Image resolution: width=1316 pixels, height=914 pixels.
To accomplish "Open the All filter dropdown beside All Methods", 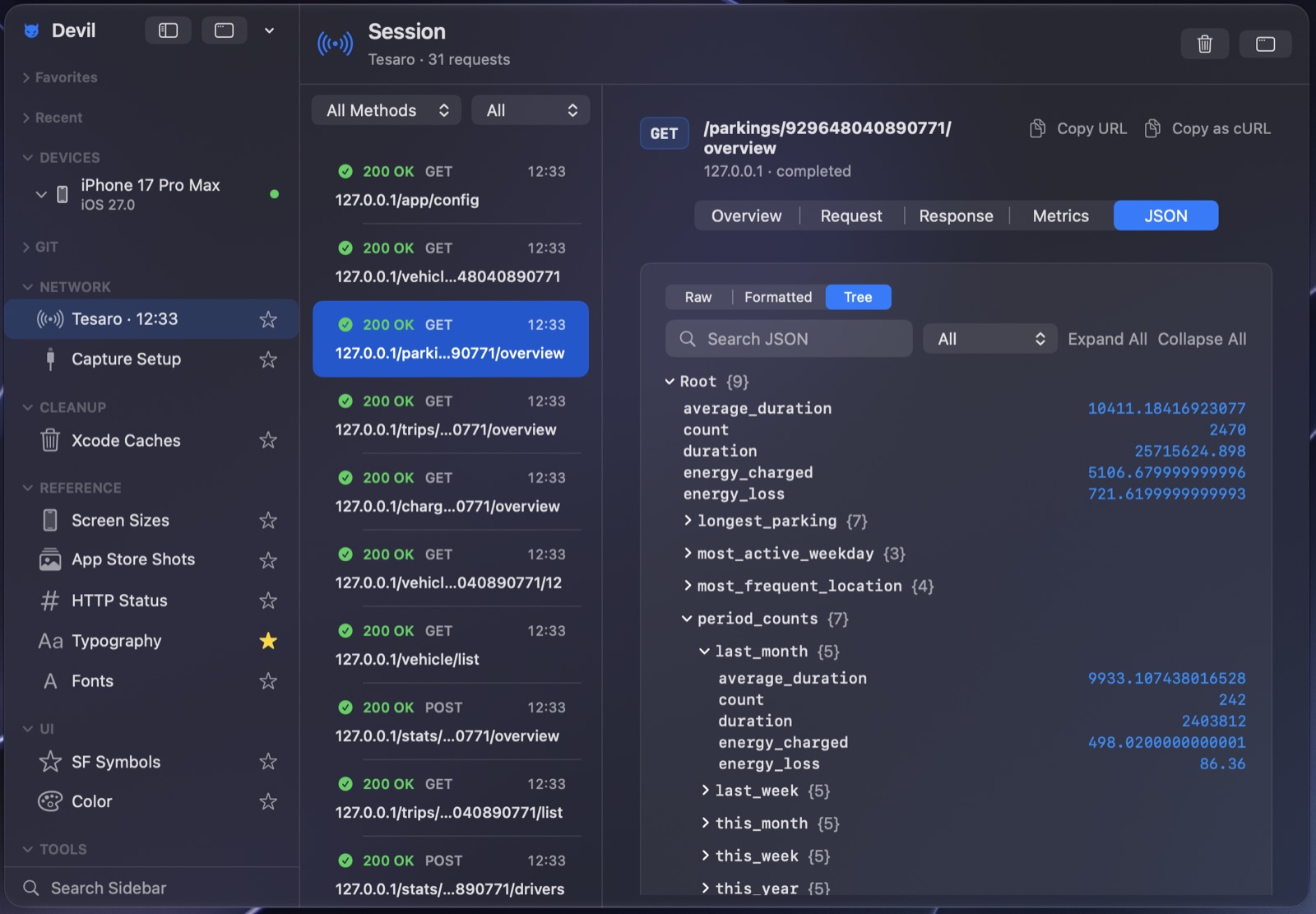I will tap(531, 110).
